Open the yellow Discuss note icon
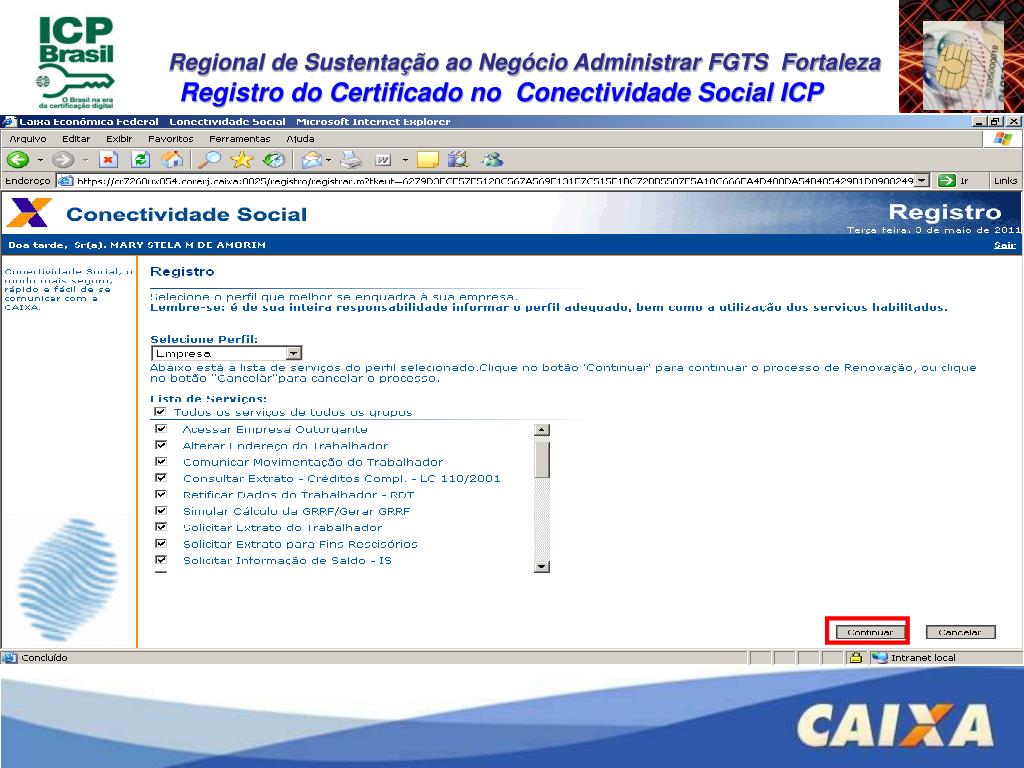Screen dimensions: 1024x768 click(x=428, y=160)
